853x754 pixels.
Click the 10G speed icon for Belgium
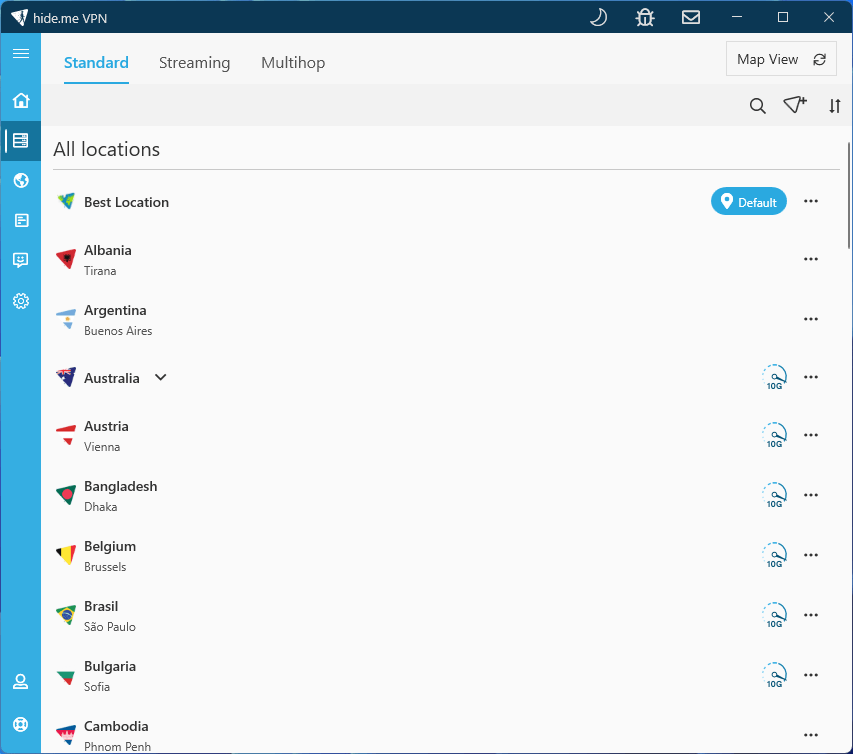[774, 555]
